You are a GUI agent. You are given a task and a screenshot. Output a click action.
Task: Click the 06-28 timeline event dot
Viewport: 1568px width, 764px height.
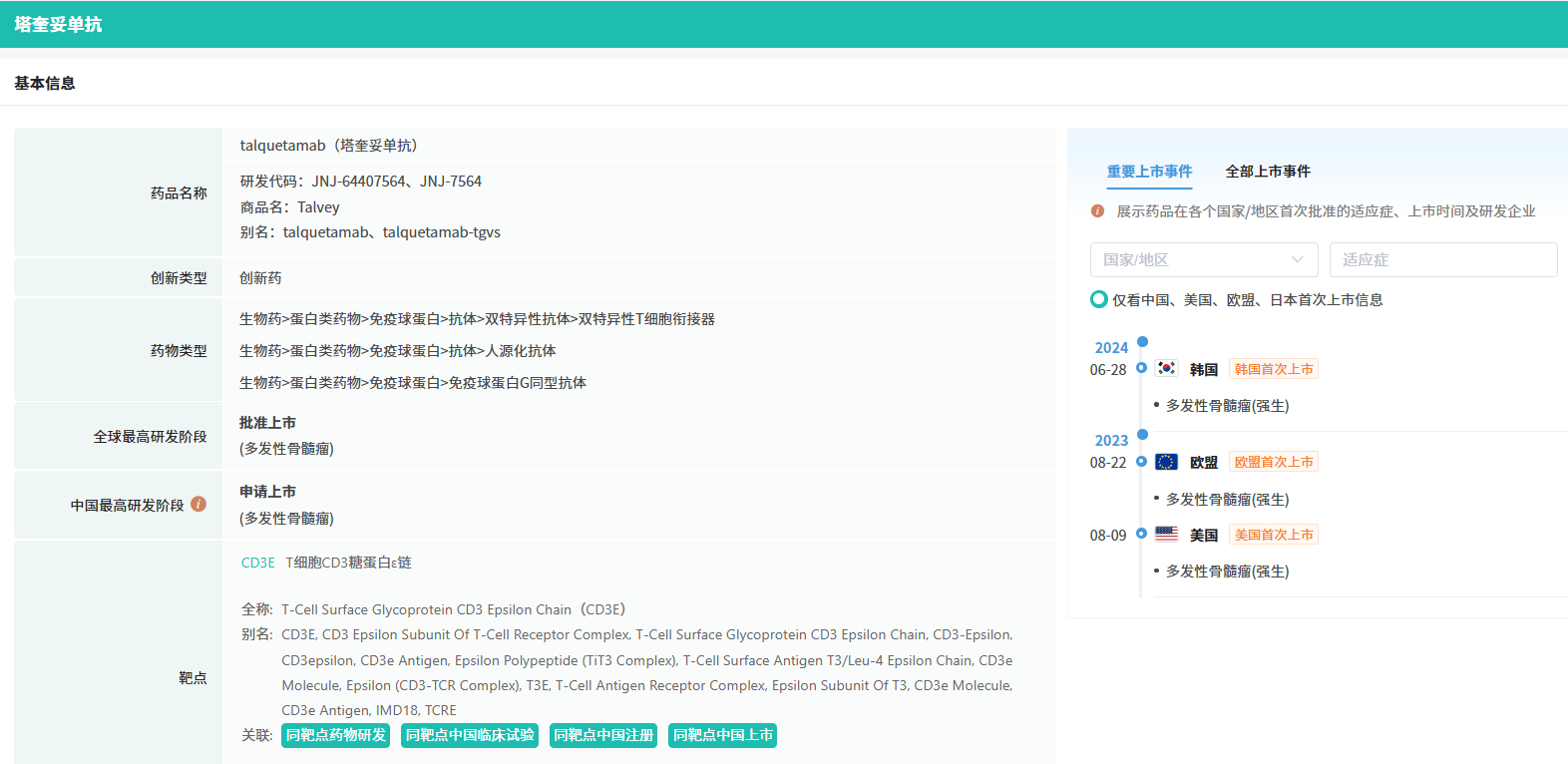pos(1141,368)
